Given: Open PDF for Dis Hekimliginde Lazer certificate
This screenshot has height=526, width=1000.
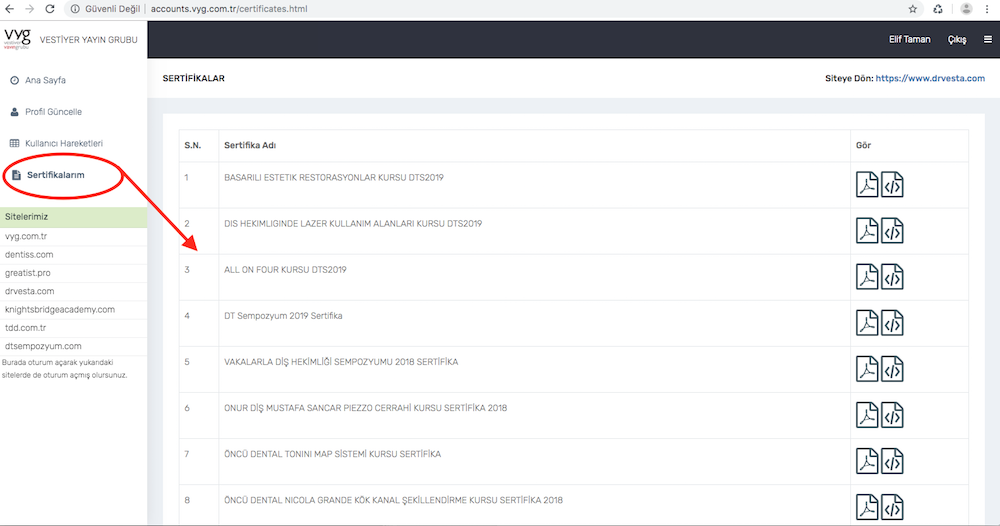Looking at the screenshot, I should click(867, 231).
